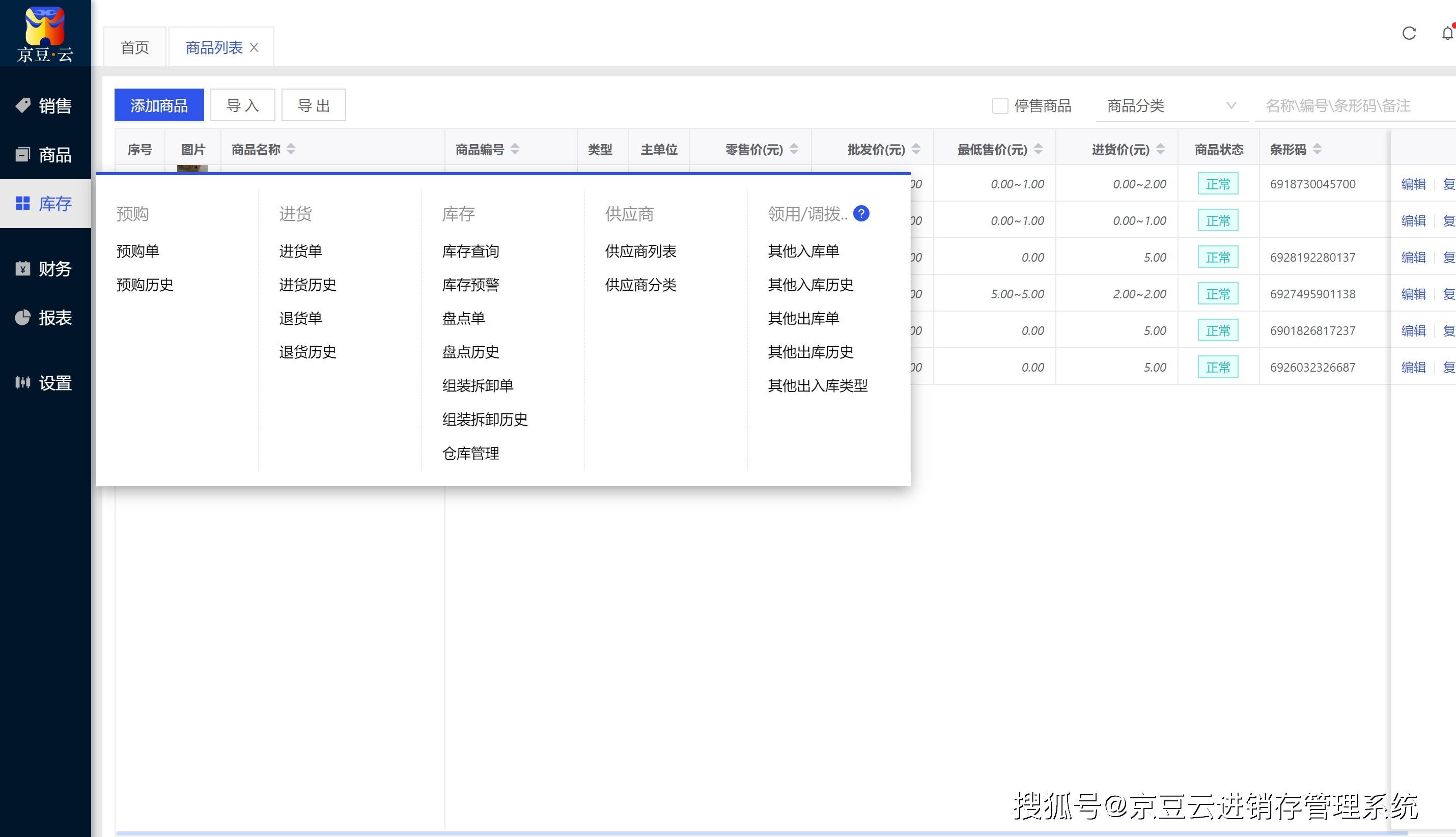Switch to the 首页 tab
1456x837 pixels.
[135, 47]
